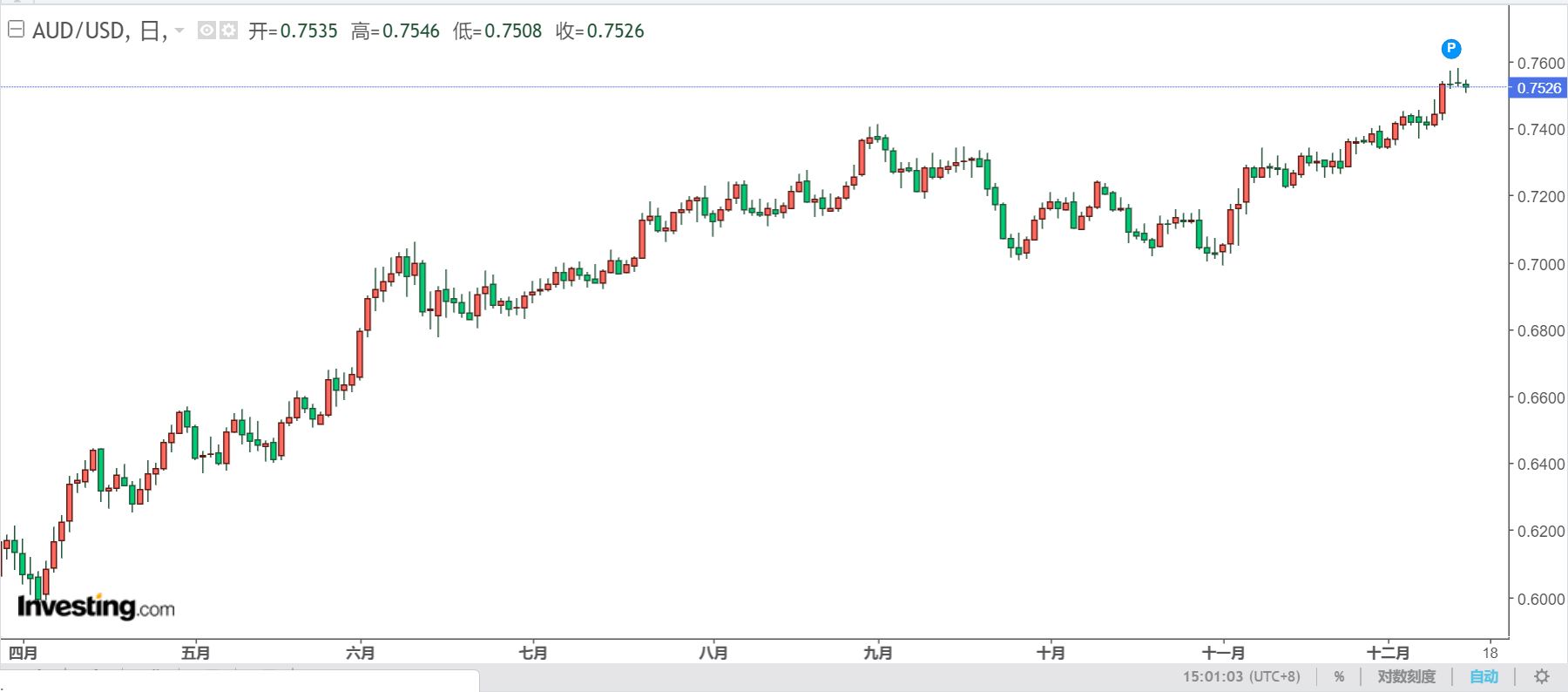
Task: Open chart properties gear in the bottom bar
Action: (x=1541, y=676)
